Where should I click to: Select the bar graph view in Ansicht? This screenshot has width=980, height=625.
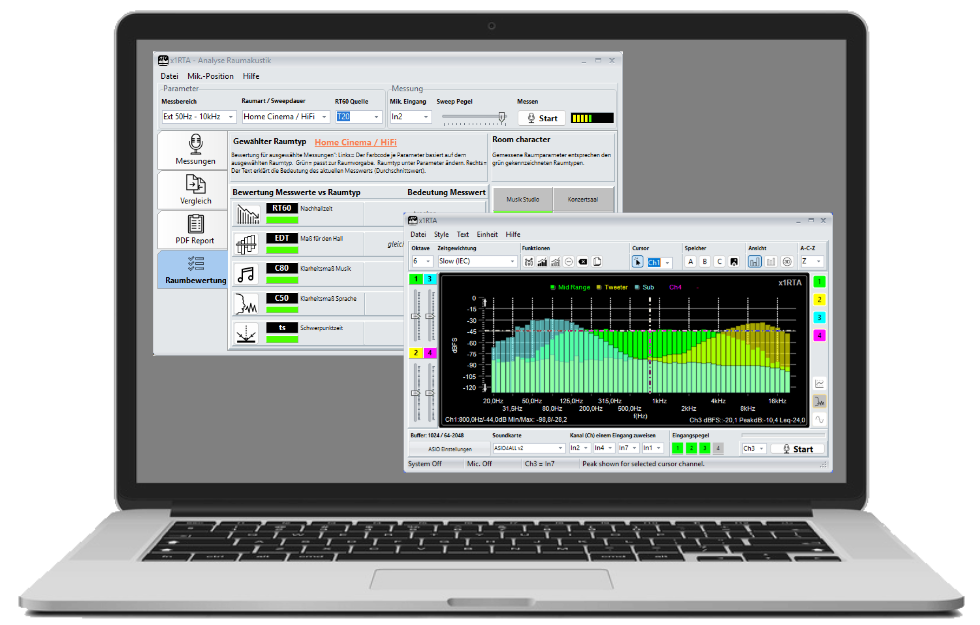click(x=754, y=262)
